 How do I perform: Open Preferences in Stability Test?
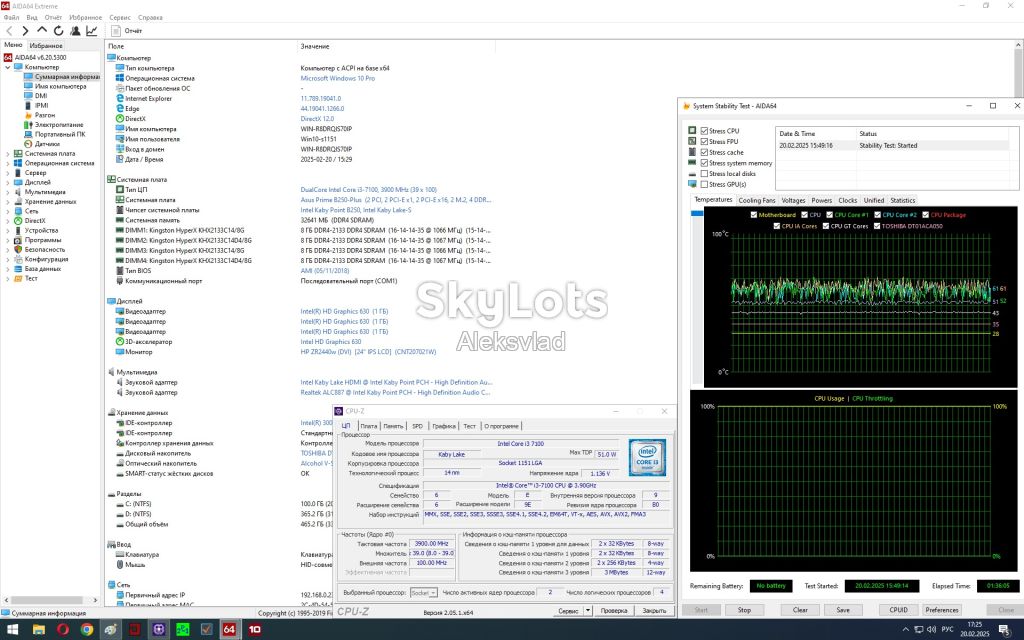click(942, 610)
